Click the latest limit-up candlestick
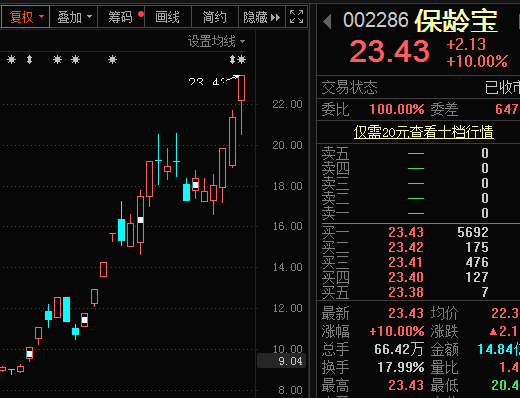 [x=242, y=88]
